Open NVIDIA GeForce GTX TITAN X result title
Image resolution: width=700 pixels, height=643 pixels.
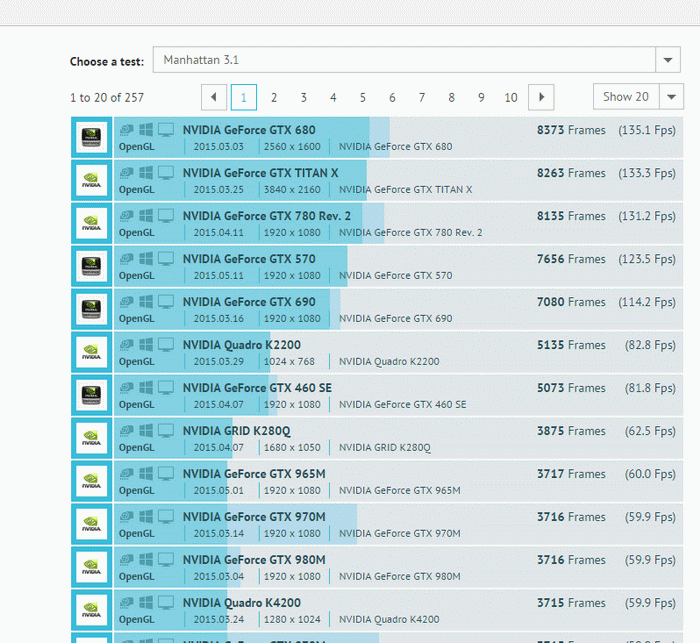tap(261, 173)
